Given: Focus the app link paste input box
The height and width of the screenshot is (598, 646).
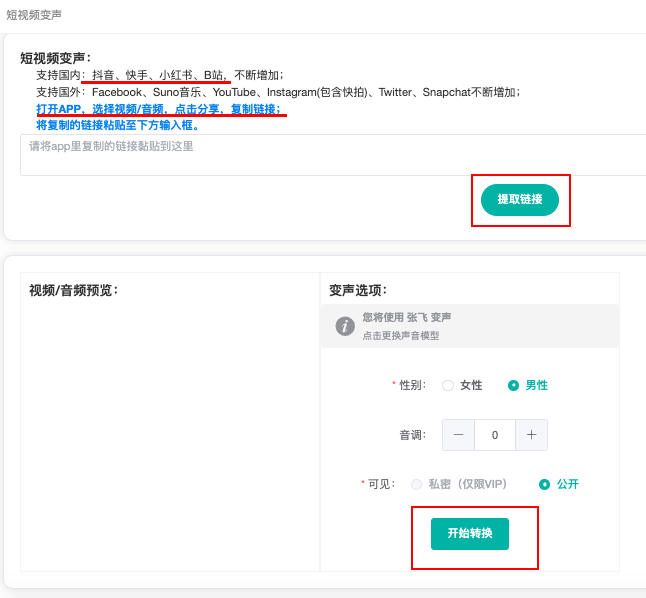Looking at the screenshot, I should tap(333, 155).
